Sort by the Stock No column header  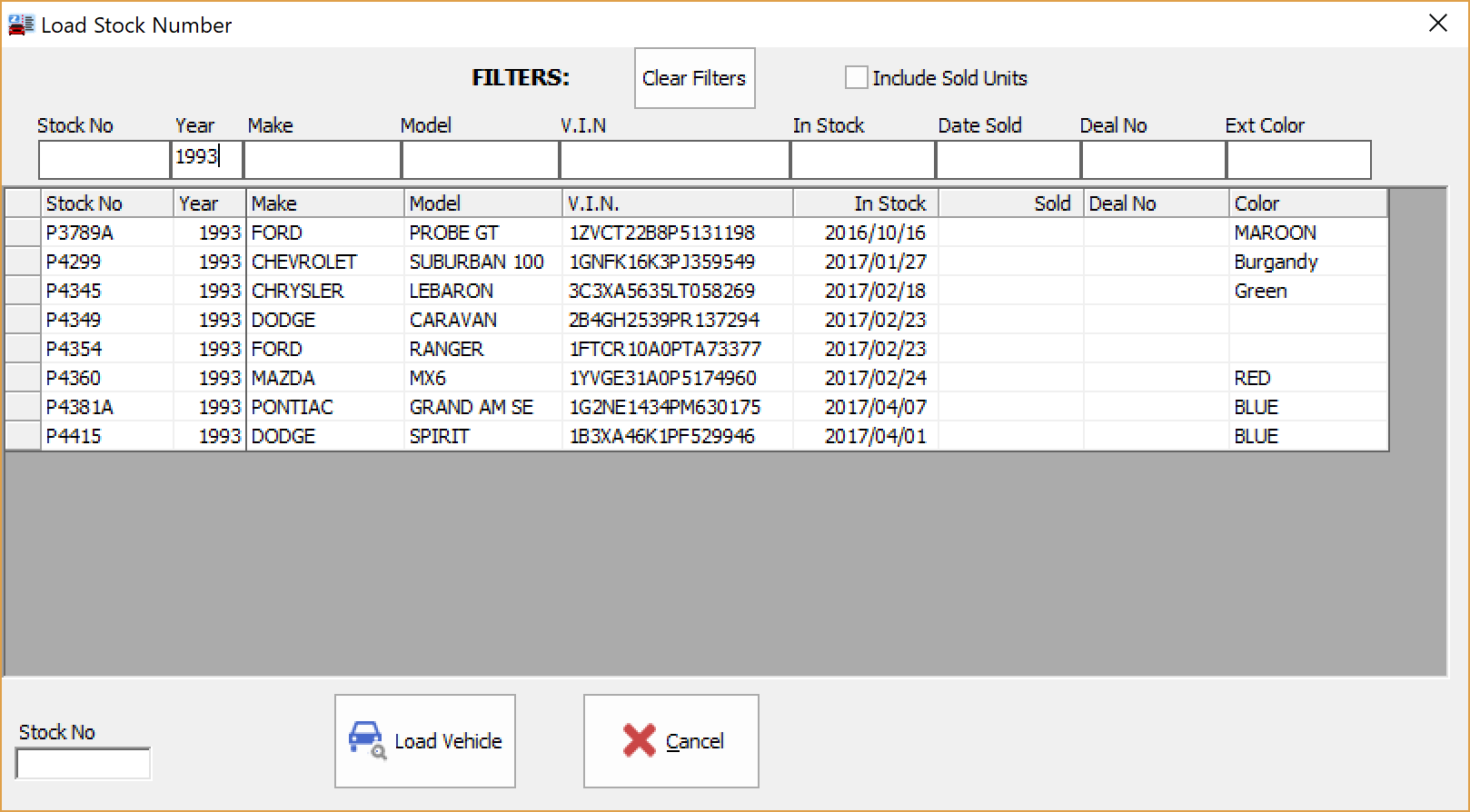pyautogui.click(x=106, y=203)
